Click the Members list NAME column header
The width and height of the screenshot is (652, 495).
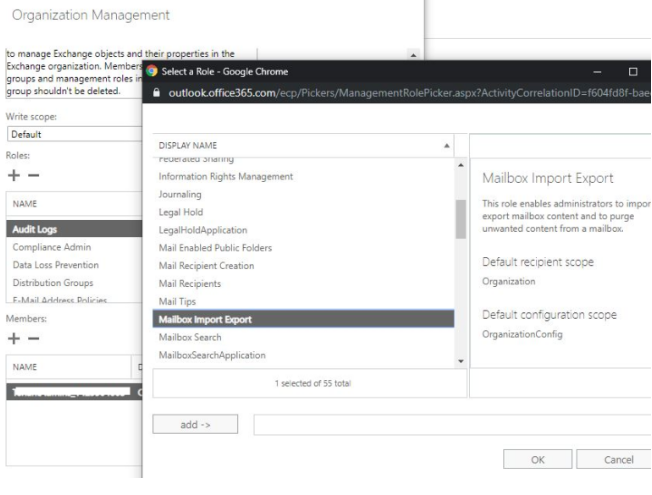coord(69,367)
